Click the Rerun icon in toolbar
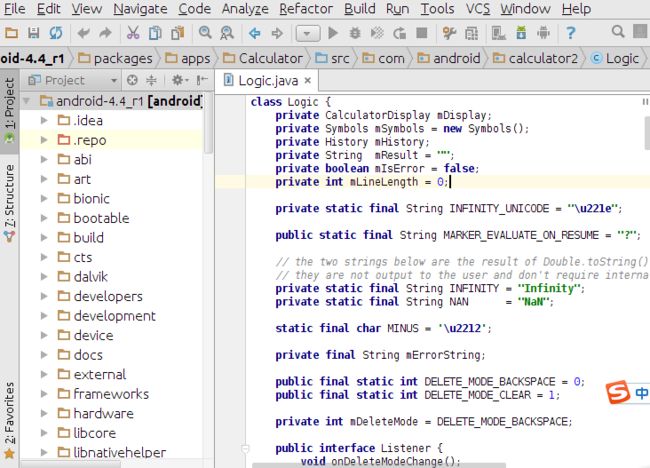The image size is (650, 468). point(400,32)
